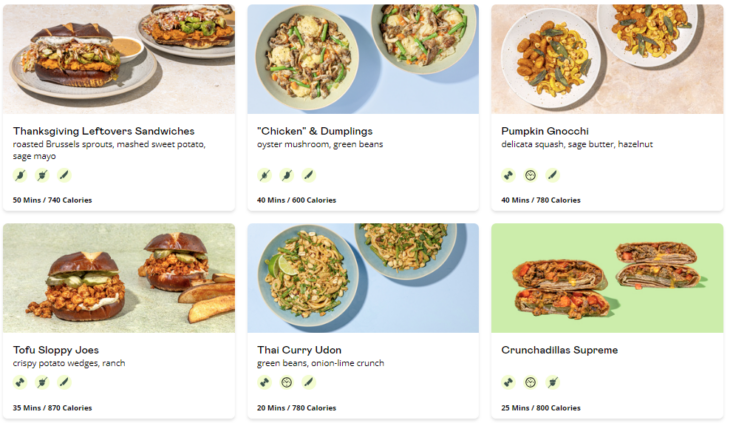Image resolution: width=733 pixels, height=423 pixels.
Task: Click the Pumpkin Gnocchi dish photo
Action: point(607,59)
